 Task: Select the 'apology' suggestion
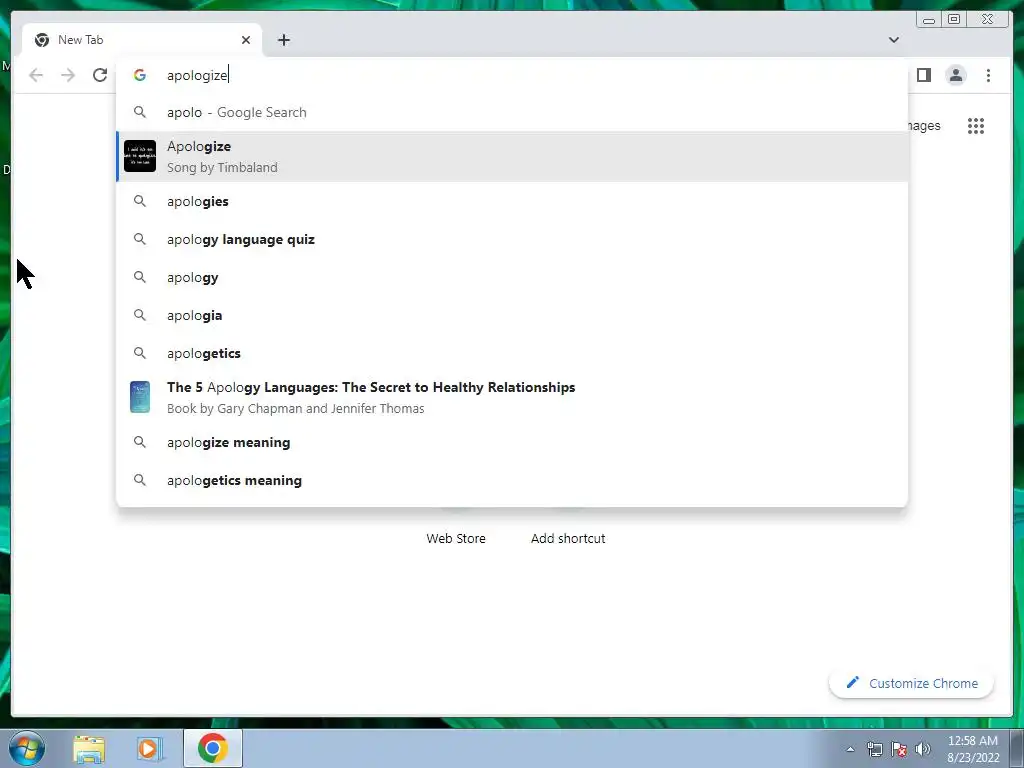coord(512,277)
